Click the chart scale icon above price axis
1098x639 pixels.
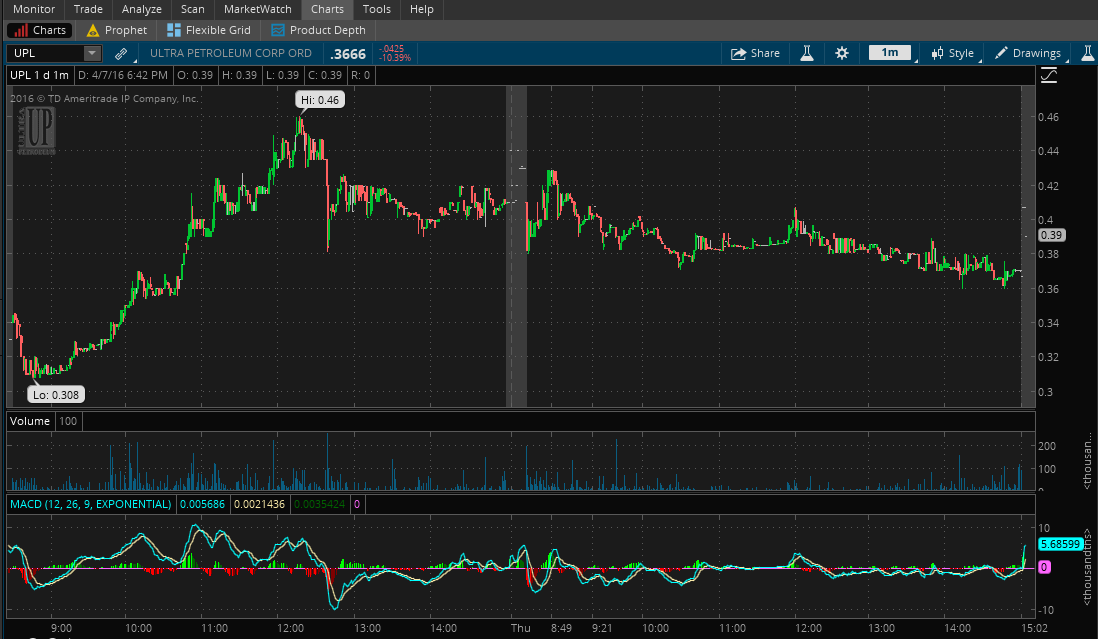(x=1049, y=75)
